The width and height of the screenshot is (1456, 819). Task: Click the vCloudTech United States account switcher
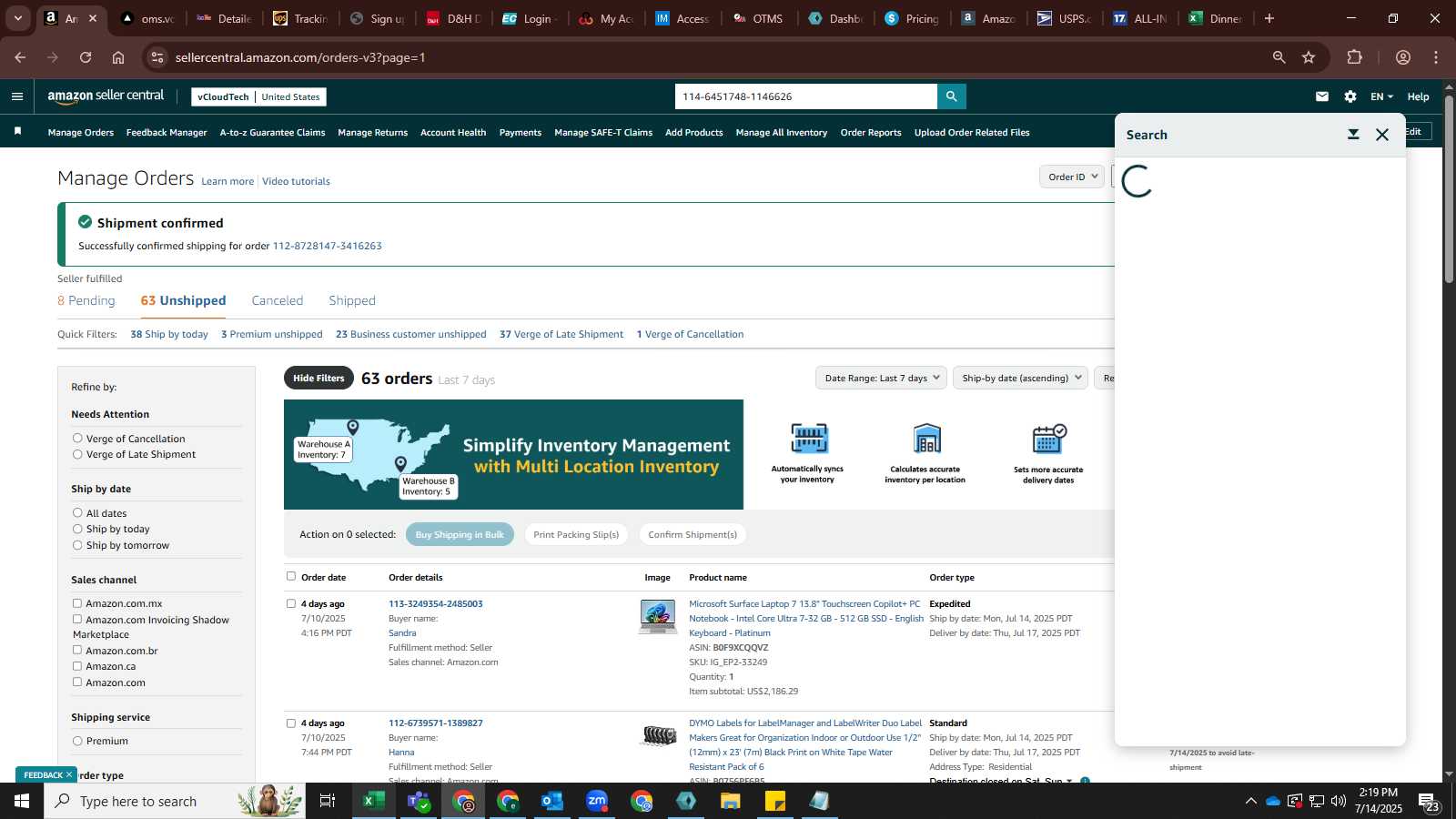(258, 96)
